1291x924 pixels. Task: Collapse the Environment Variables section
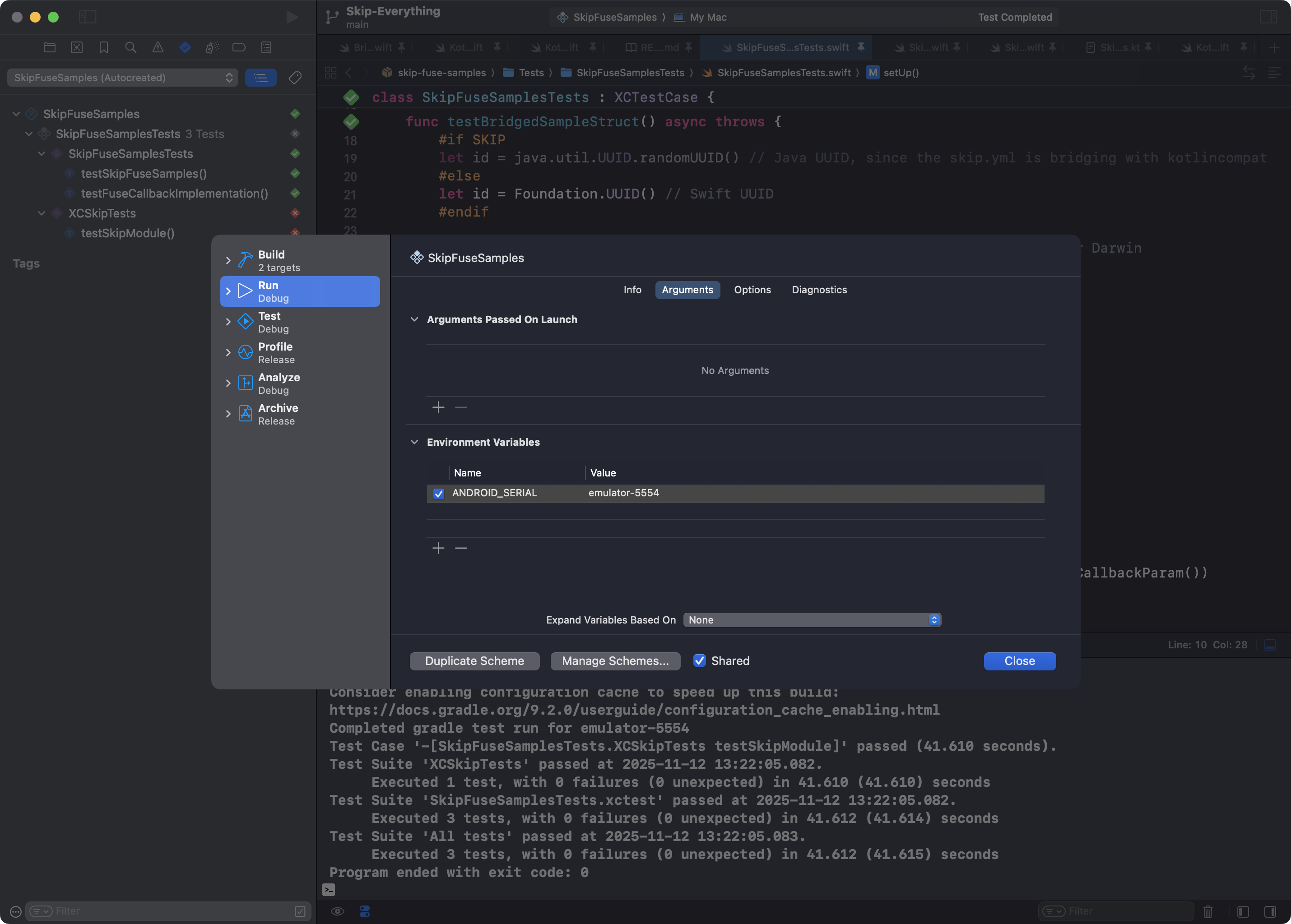pos(414,442)
